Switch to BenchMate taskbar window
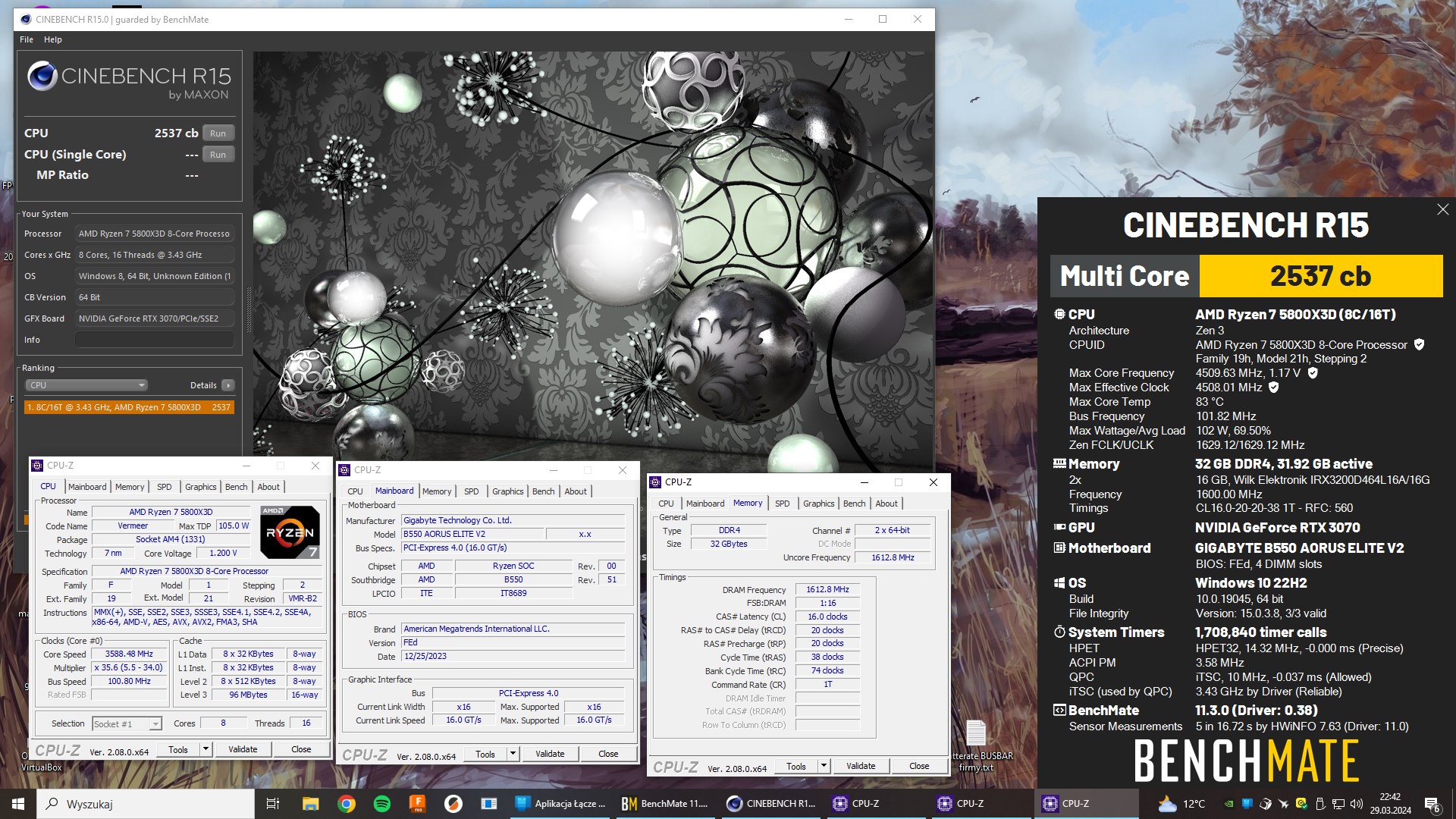The image size is (1456, 819). 665,804
